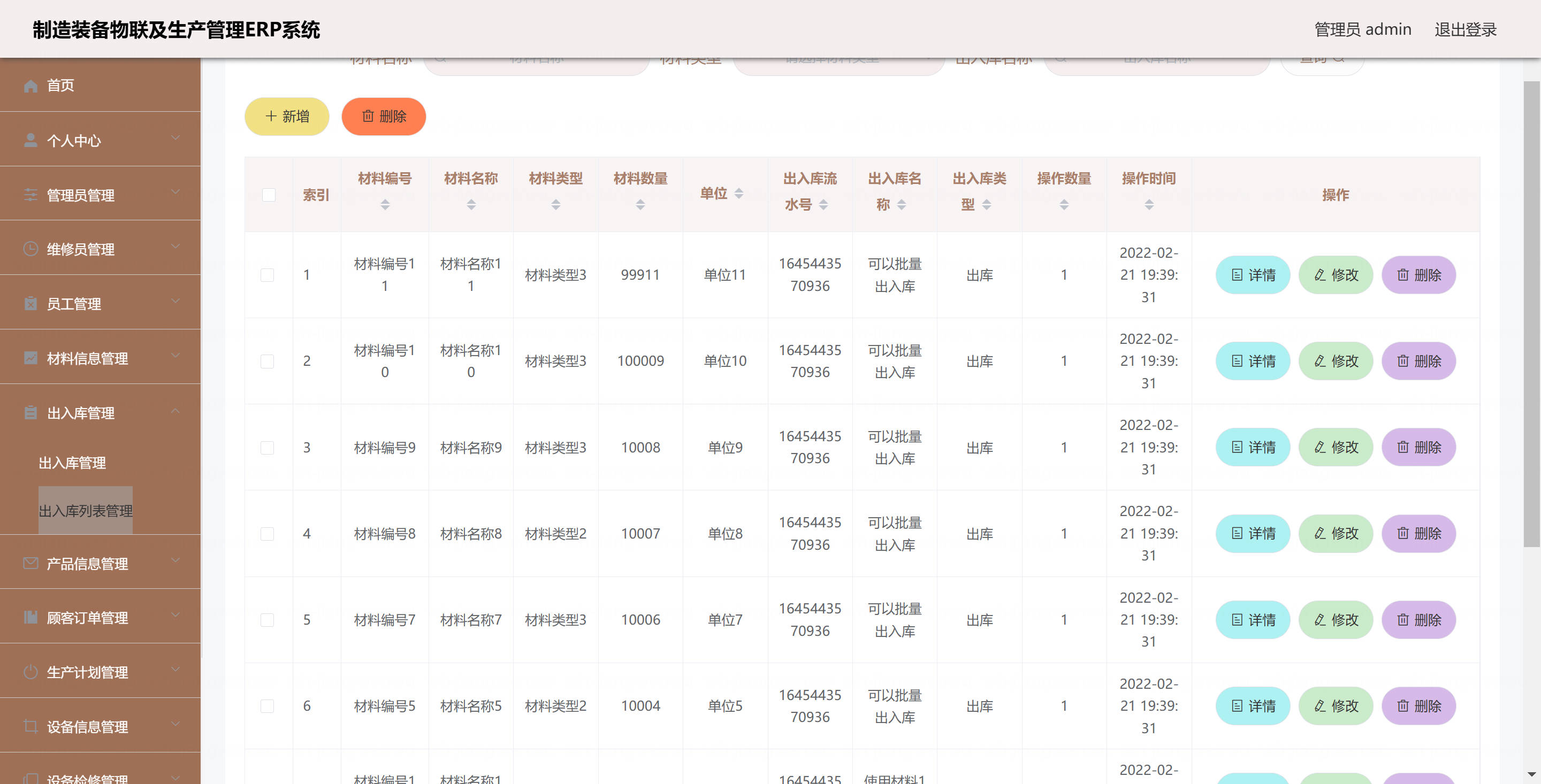
Task: Open the 出入库管理 submenu item
Action: pos(72,462)
